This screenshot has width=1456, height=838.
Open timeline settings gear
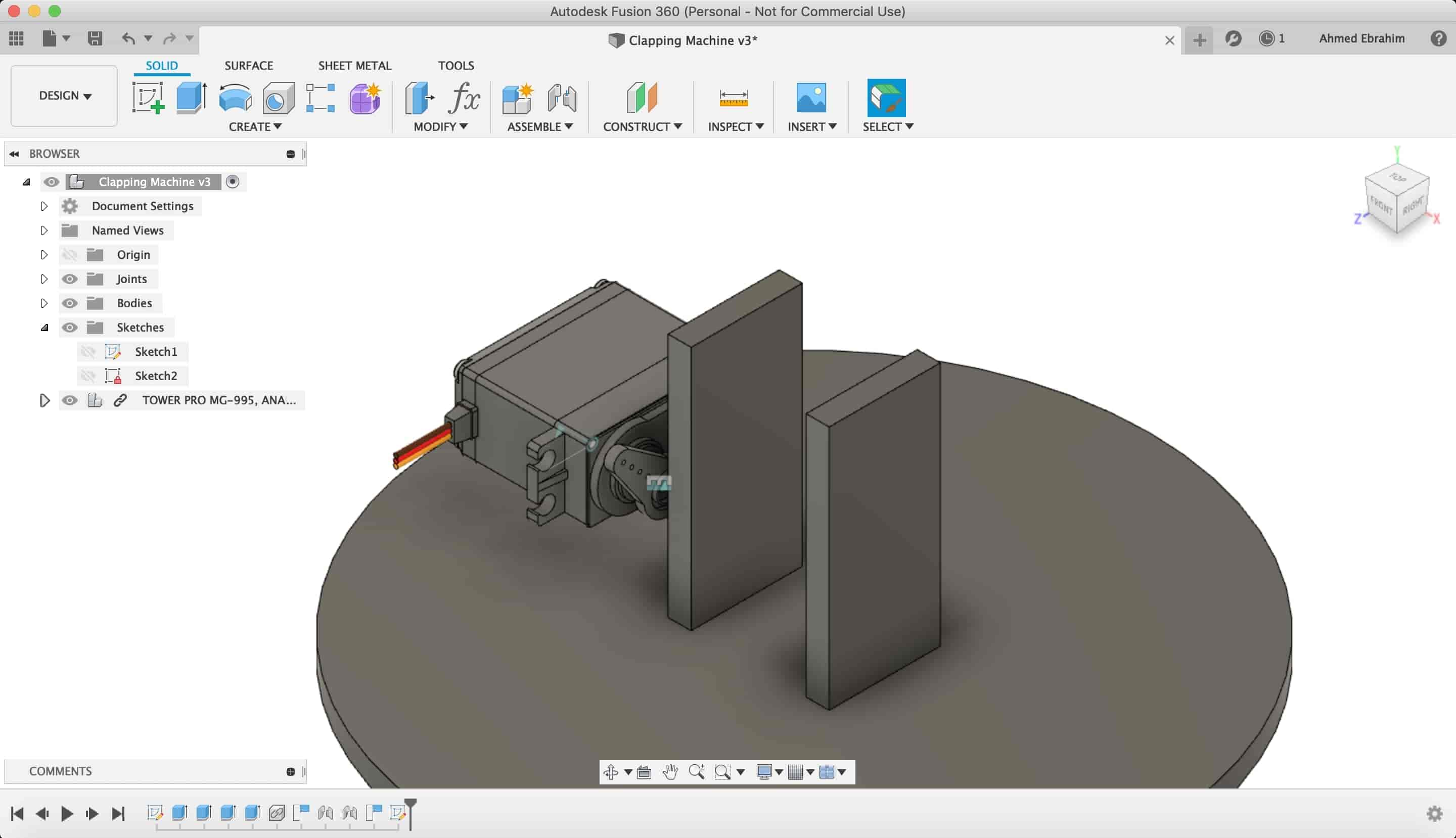click(x=1435, y=813)
